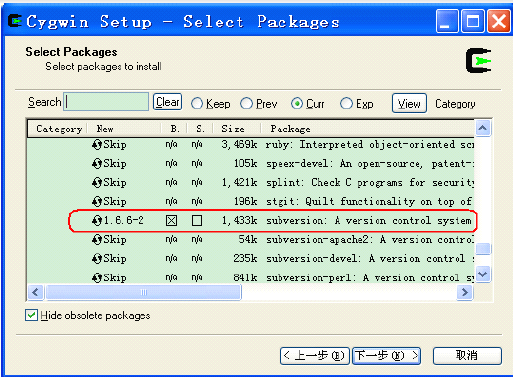This screenshot has width=513, height=377.
Task: Maximize the Cygwin Setup window
Action: (473, 21)
